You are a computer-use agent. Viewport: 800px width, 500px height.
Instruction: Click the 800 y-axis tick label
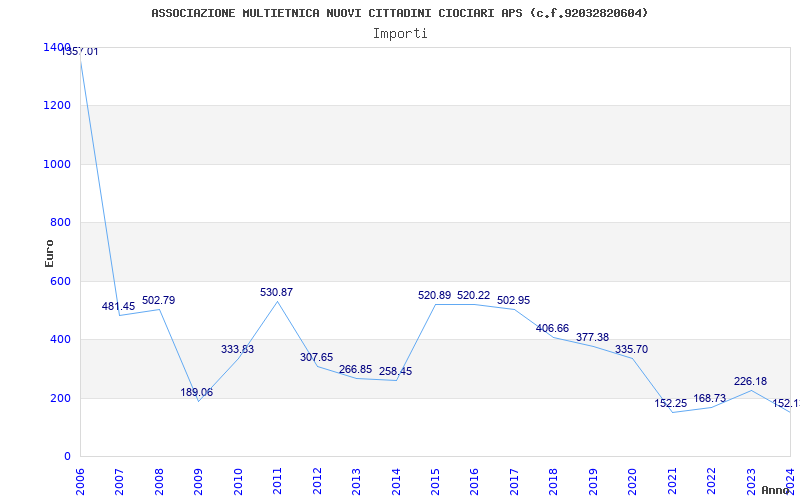pyautogui.click(x=60, y=222)
